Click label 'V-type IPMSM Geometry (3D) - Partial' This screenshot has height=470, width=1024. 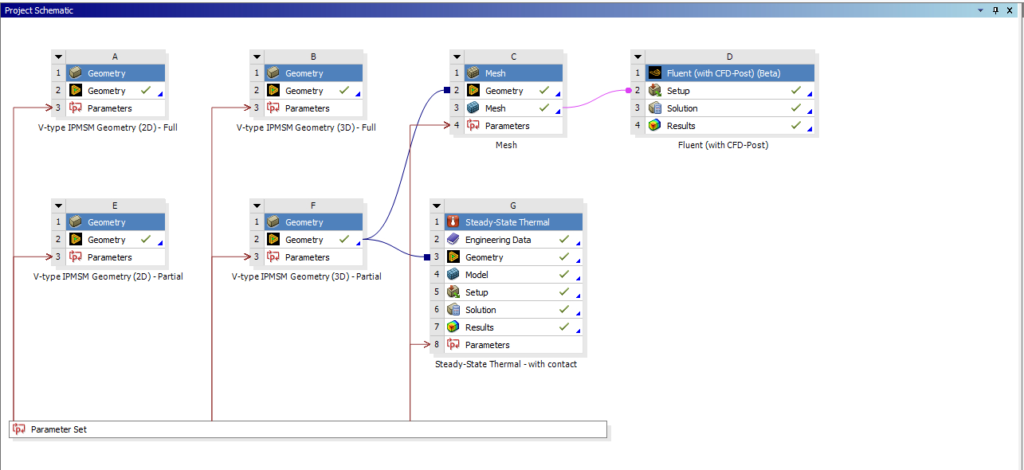(x=306, y=276)
